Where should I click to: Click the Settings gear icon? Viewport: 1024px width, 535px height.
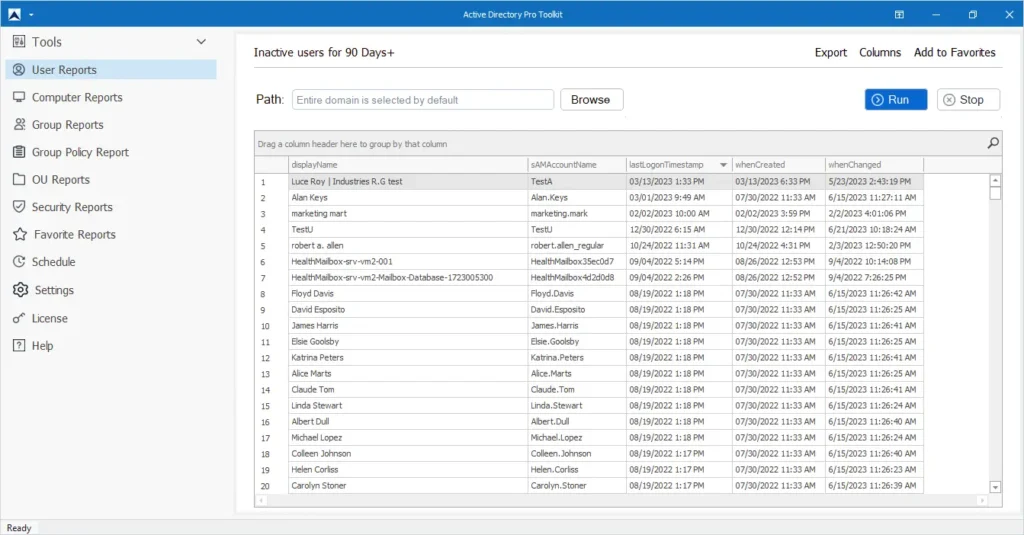20,289
